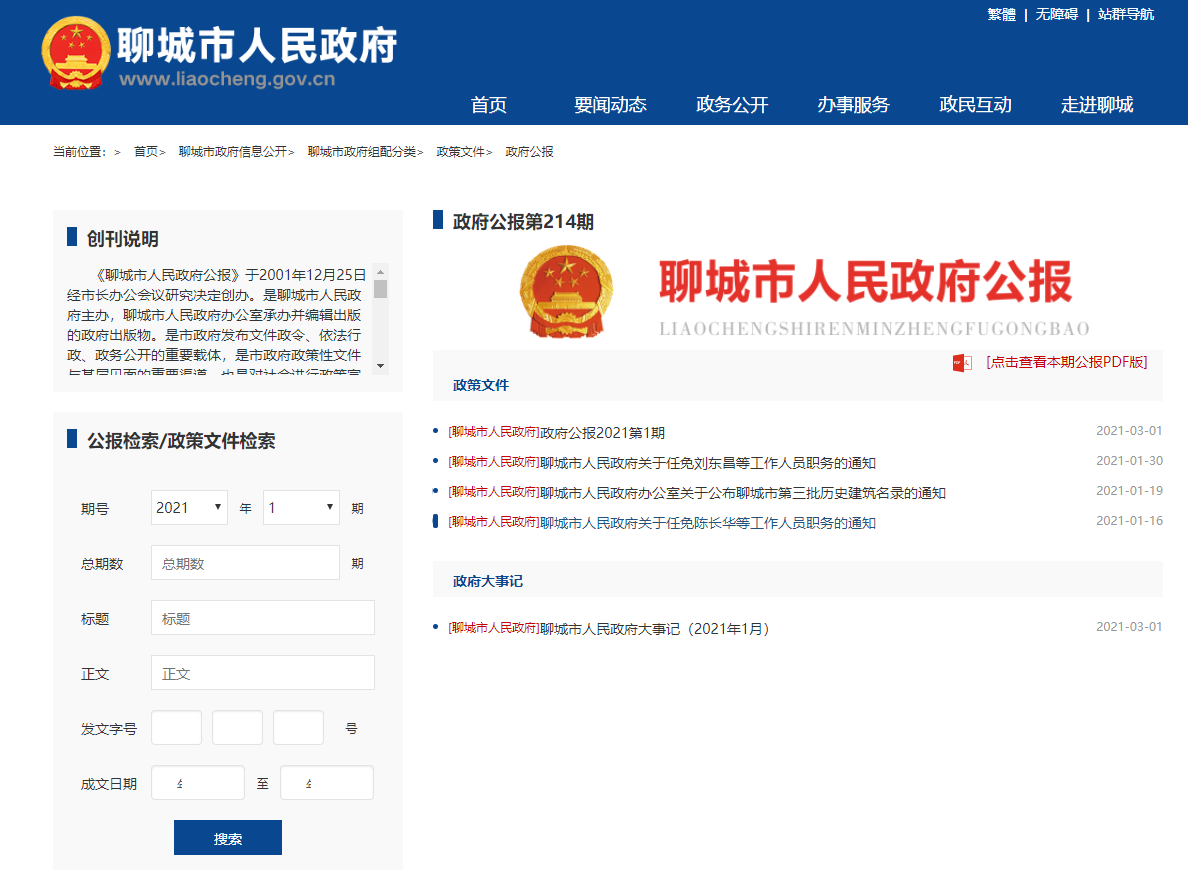This screenshot has width=1188, height=870.
Task: Open the 2021 year dropdown in 期号
Action: 188,507
